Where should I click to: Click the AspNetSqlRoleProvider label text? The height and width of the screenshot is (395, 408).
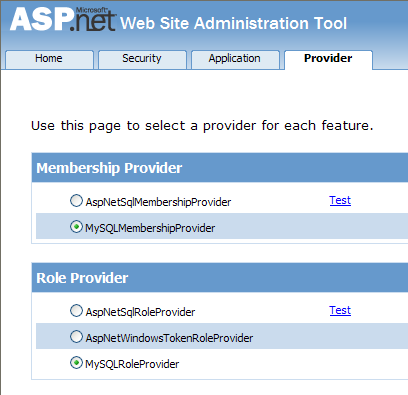(x=140, y=312)
